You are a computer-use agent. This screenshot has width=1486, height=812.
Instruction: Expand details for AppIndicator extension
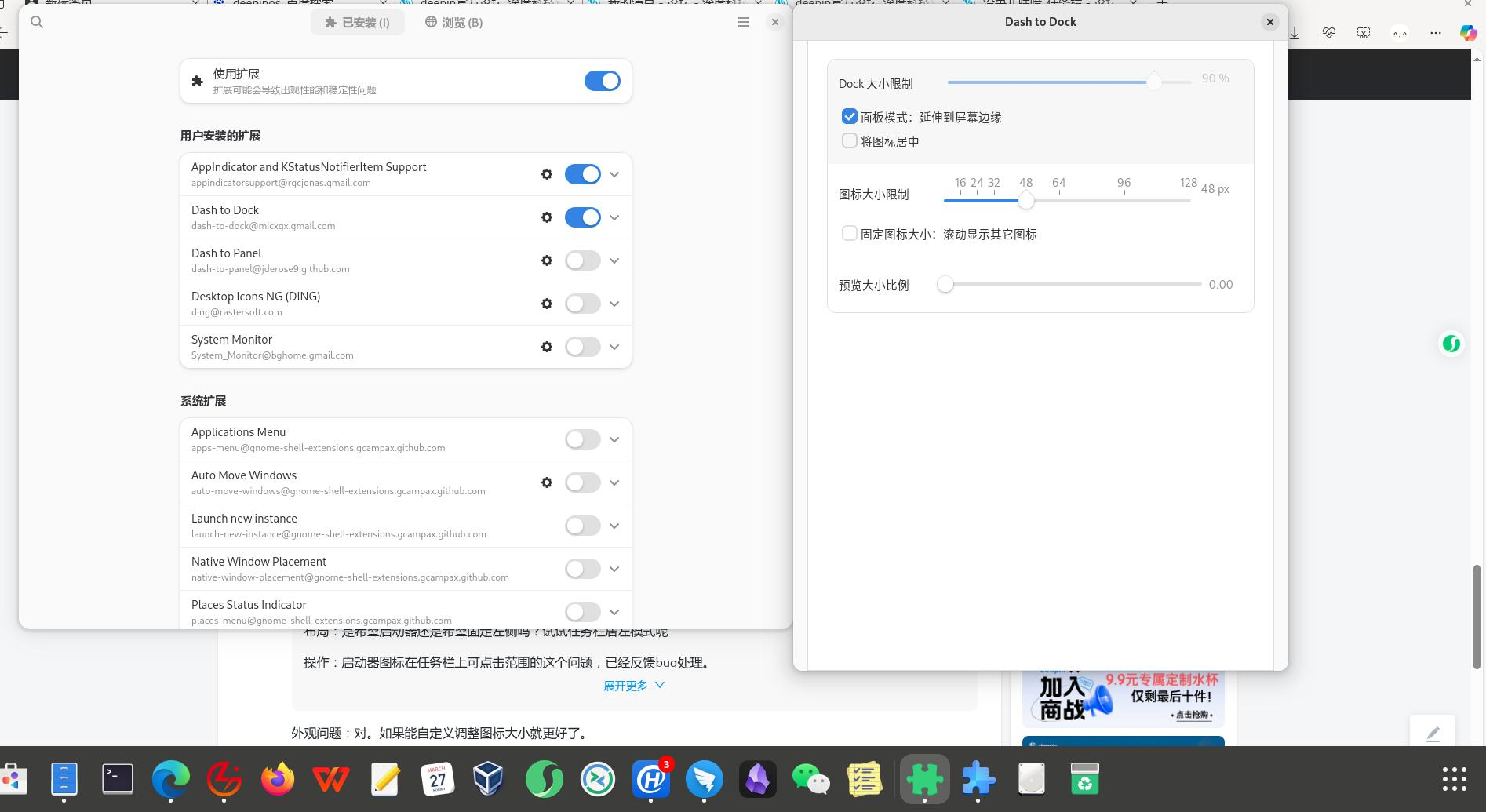tap(614, 174)
